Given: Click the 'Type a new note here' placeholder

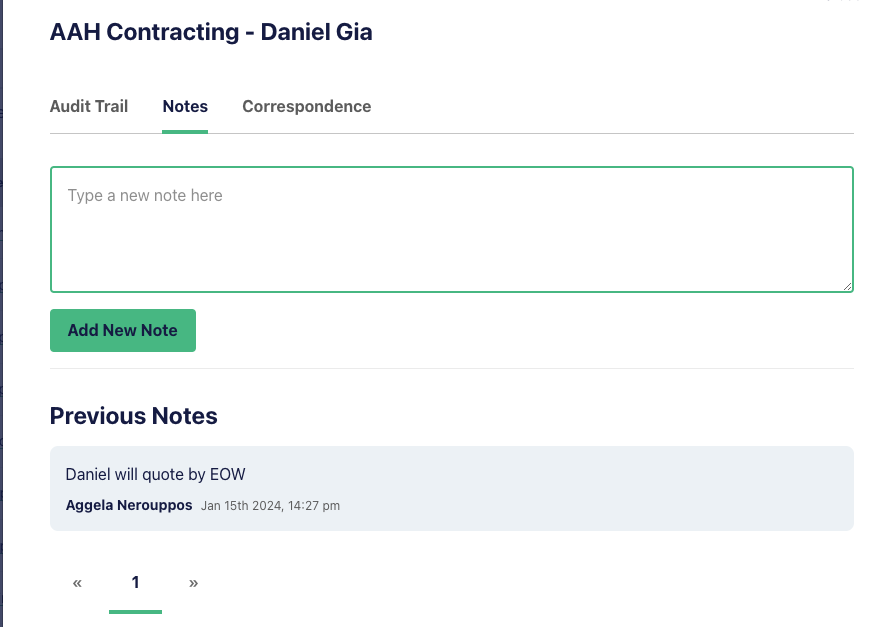Looking at the screenshot, I should [x=145, y=195].
